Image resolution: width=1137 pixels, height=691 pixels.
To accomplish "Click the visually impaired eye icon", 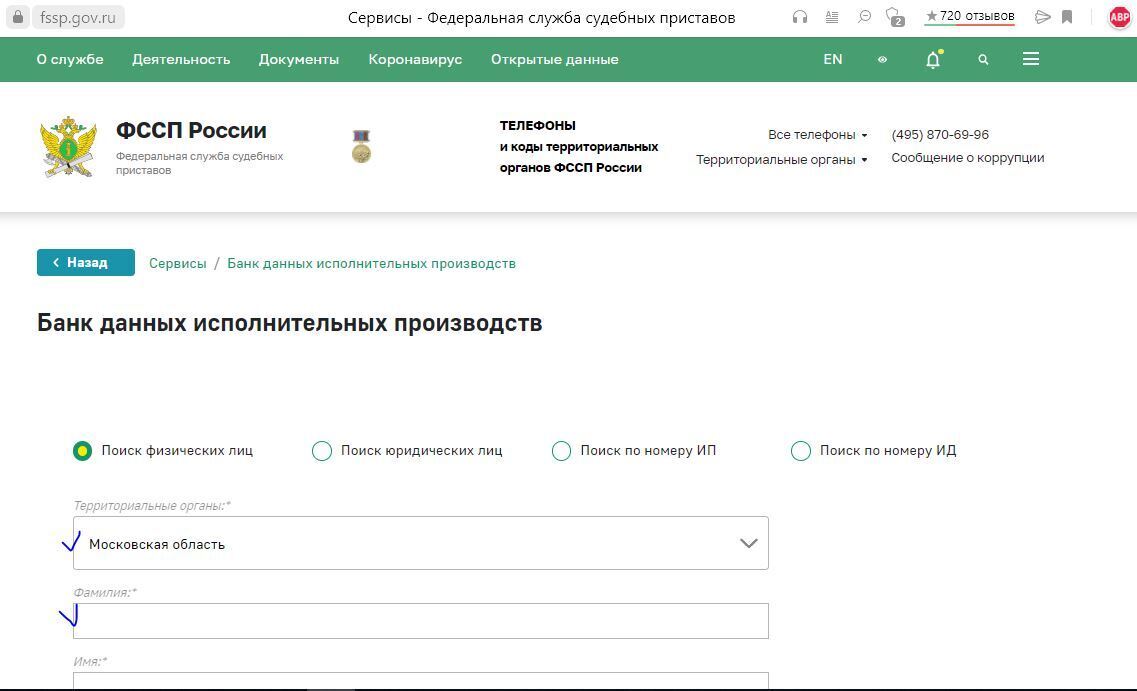I will coord(882,60).
